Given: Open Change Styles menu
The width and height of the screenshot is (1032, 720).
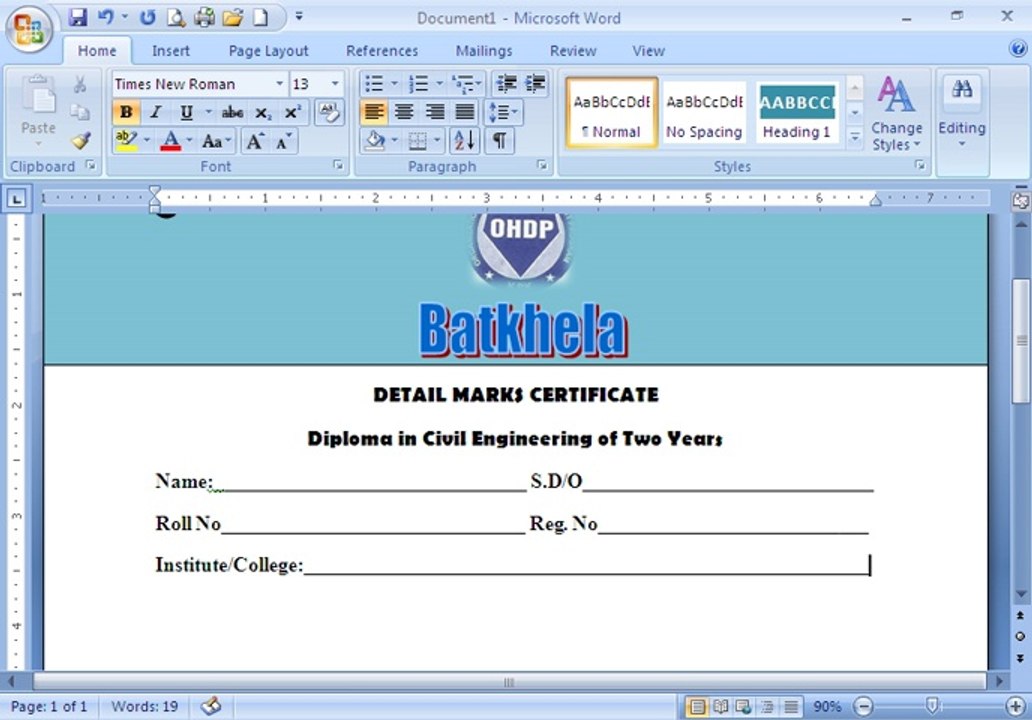Looking at the screenshot, I should (x=896, y=113).
